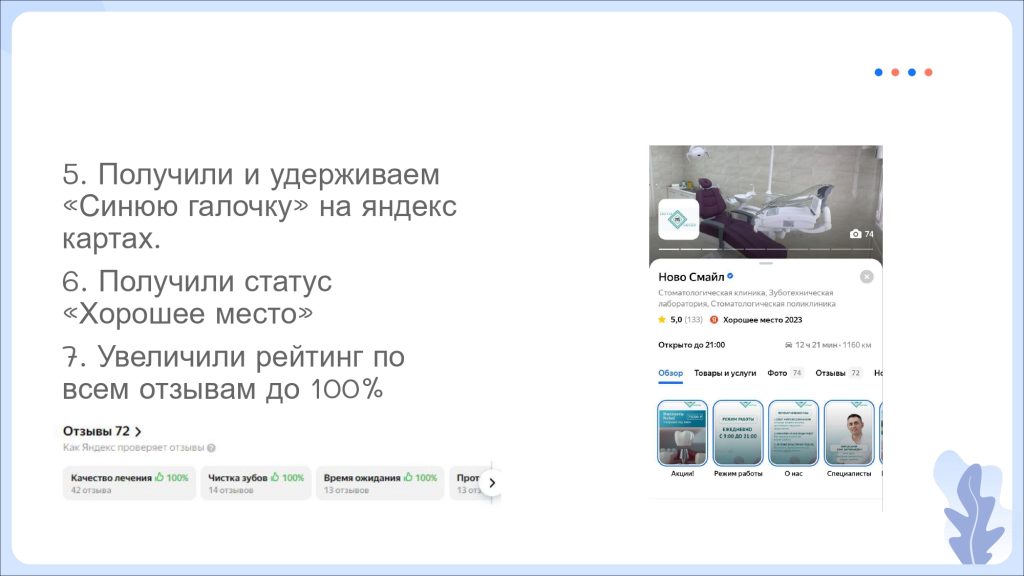Click the 13 отзывов under Время ожидания
This screenshot has height=576, width=1024.
point(346,490)
